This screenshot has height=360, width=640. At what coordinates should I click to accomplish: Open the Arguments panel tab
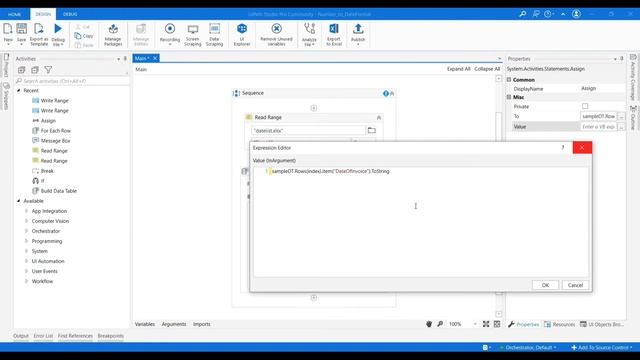[174, 324]
